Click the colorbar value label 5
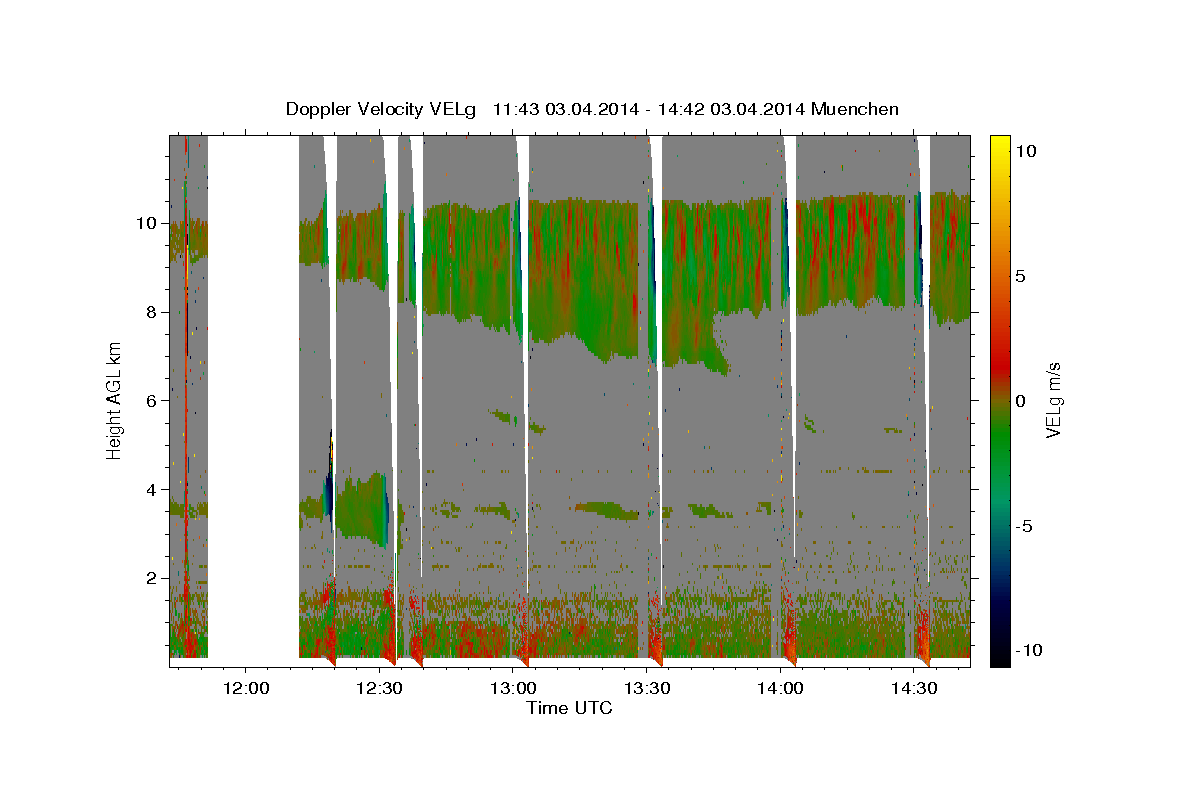 1022,275
